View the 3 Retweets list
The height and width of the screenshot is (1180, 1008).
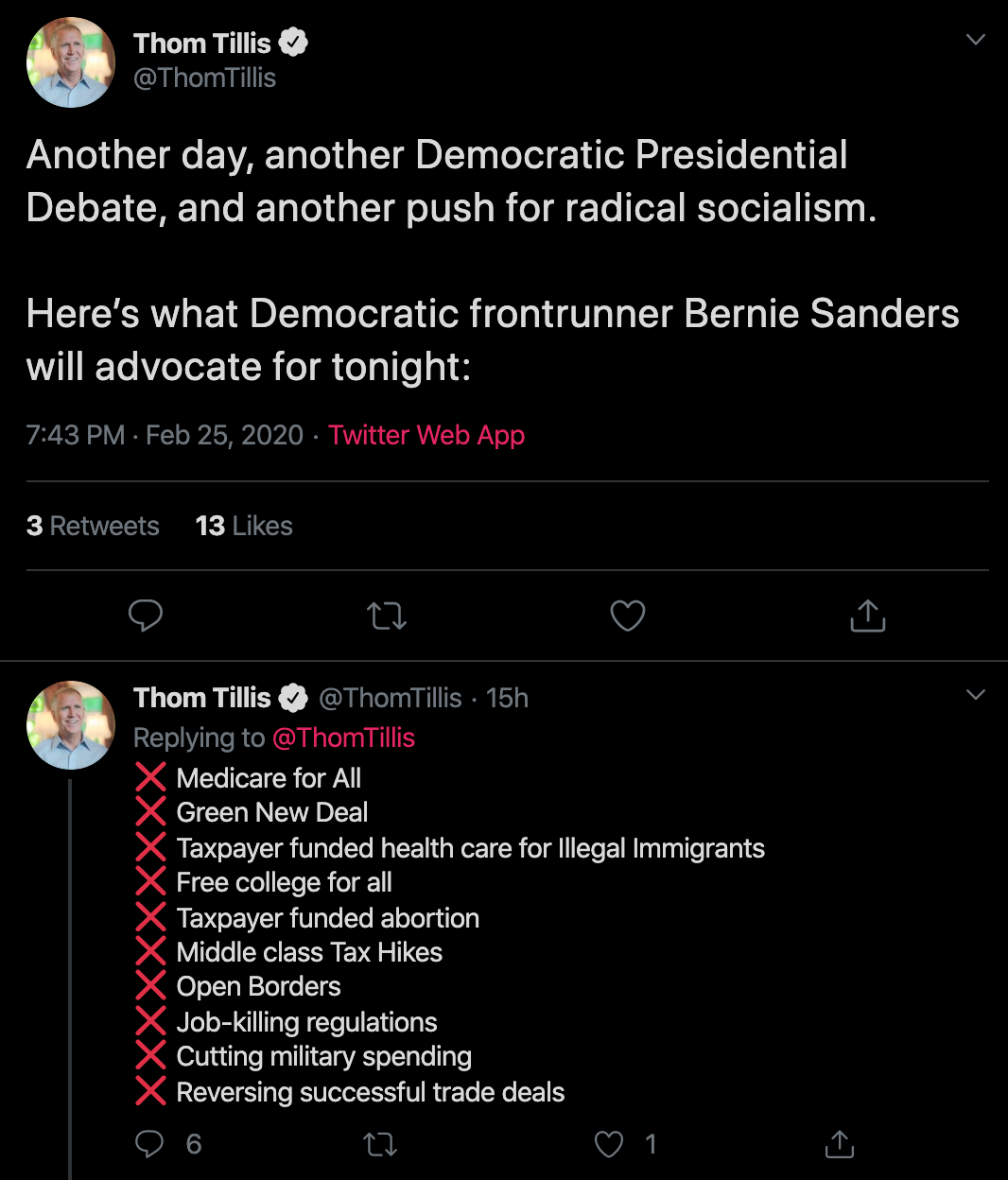coord(93,526)
